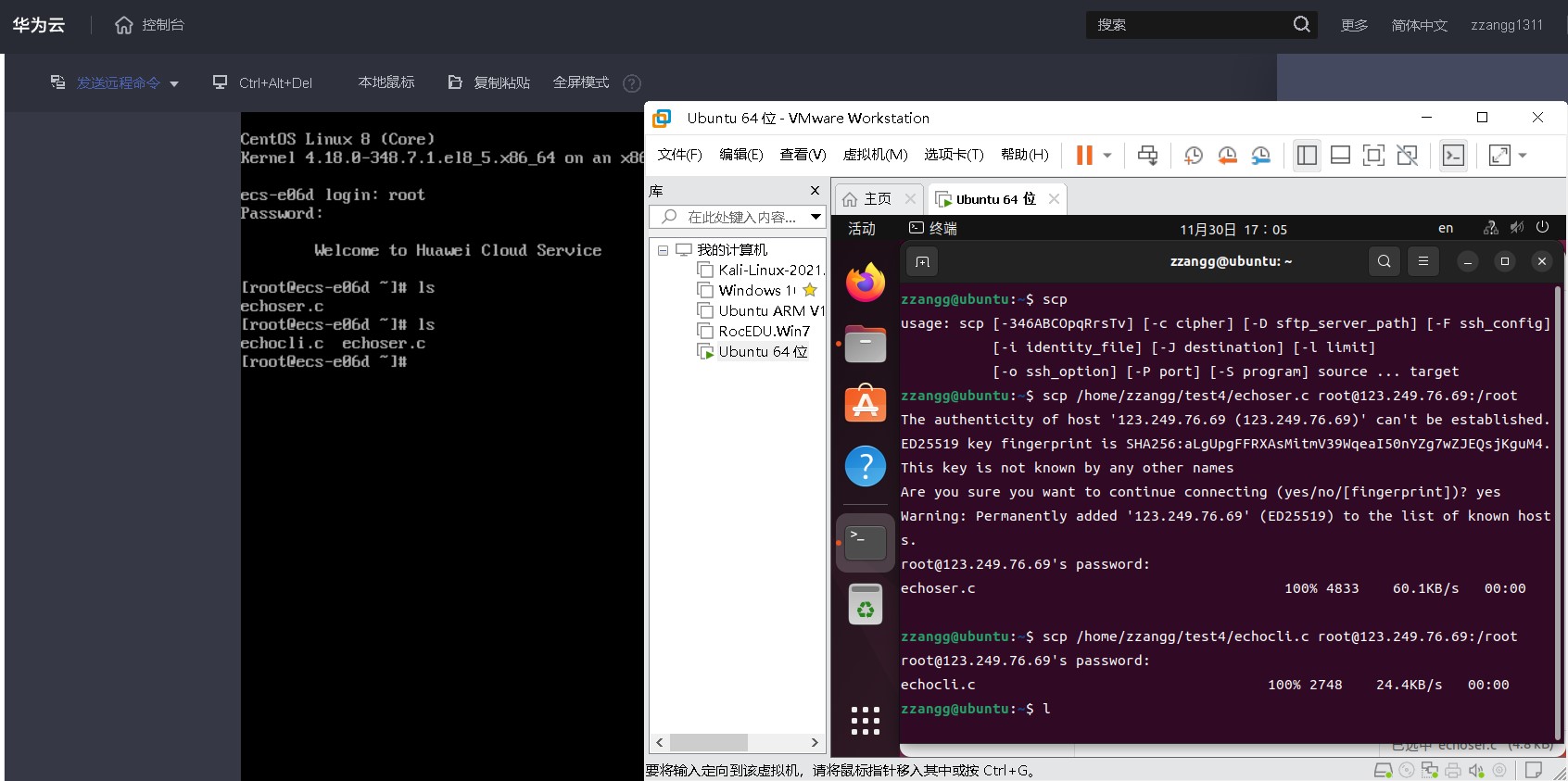Click Ctrl+Alt+Del in Huawei console toolbar
Viewport: 1568px width, 781px height.
pos(262,83)
